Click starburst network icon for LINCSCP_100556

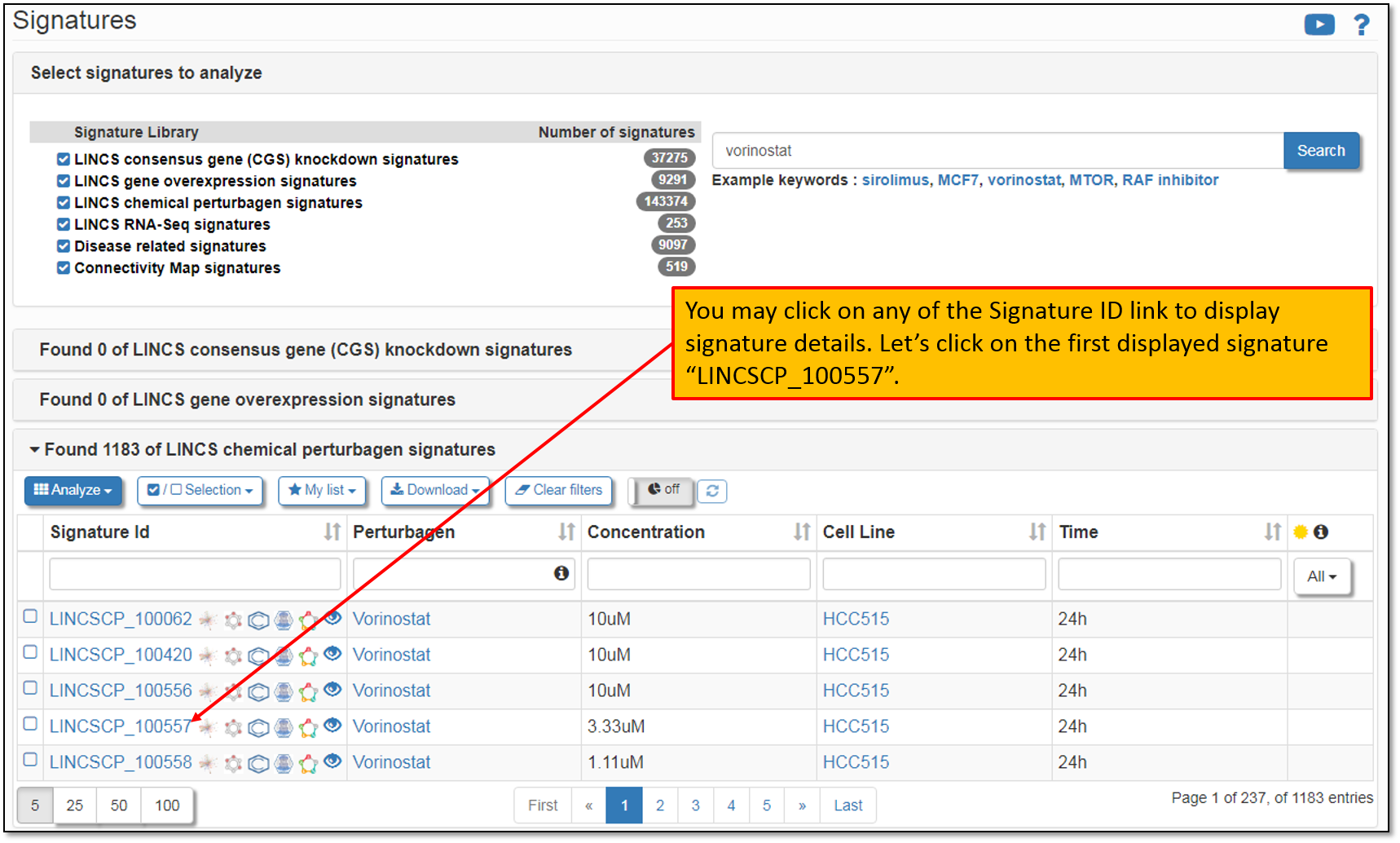pyautogui.click(x=208, y=692)
